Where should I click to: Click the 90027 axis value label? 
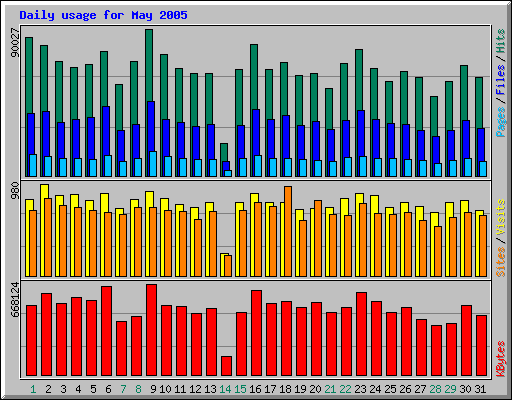click(15, 42)
